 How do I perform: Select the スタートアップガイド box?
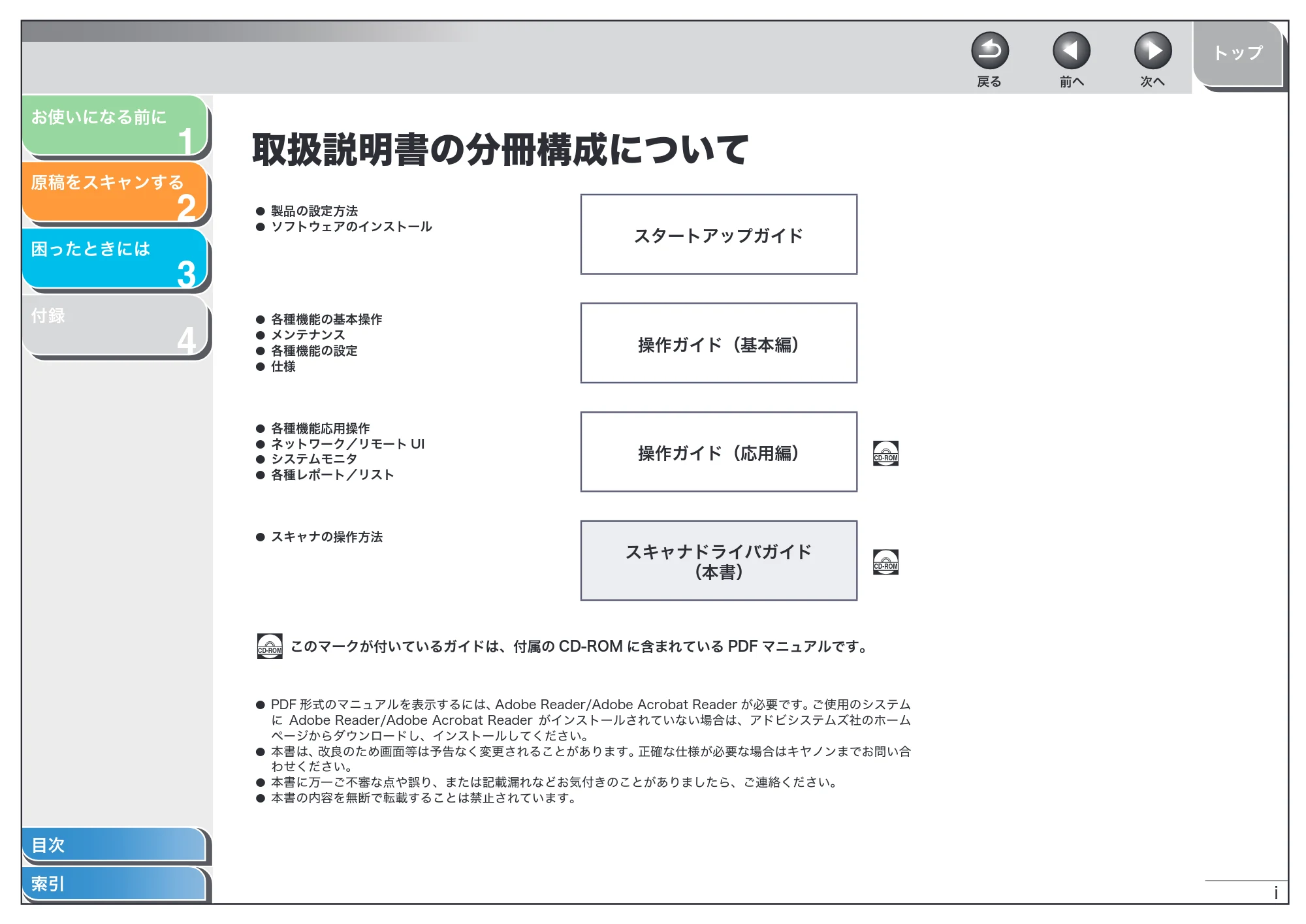click(x=718, y=234)
